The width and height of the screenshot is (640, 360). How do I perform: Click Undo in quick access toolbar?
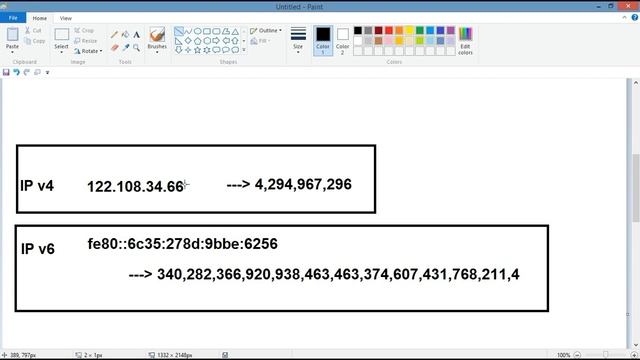tap(16, 72)
